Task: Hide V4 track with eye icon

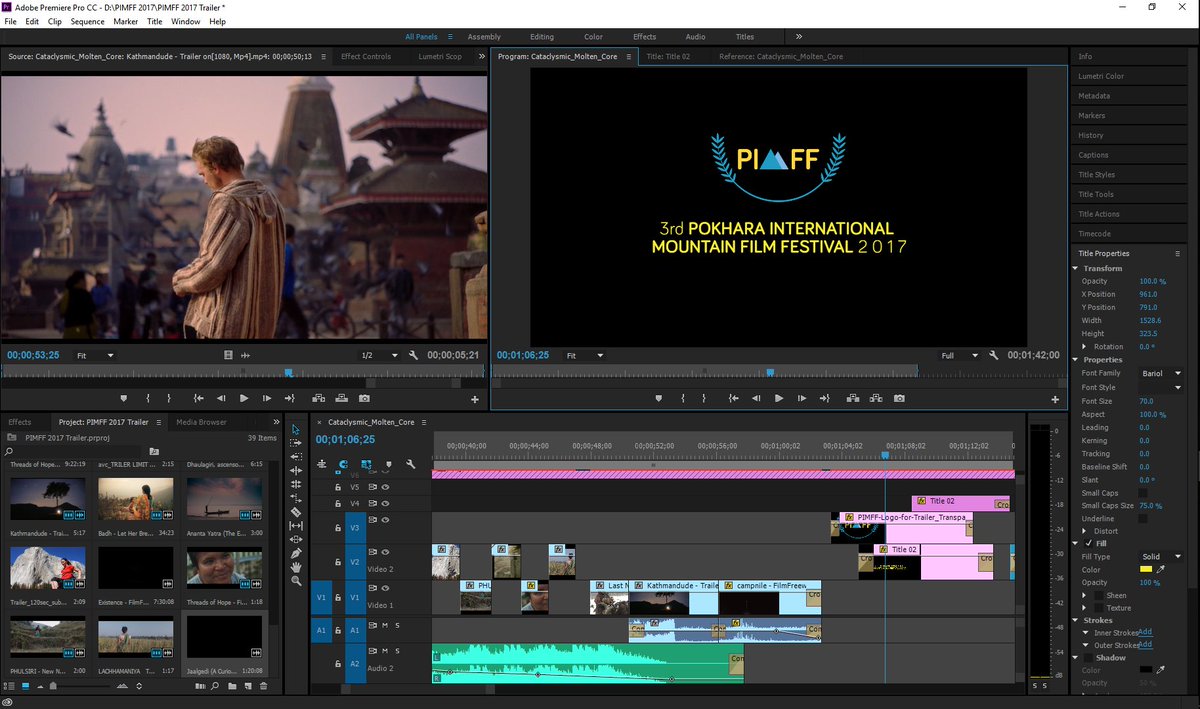Action: (x=385, y=503)
